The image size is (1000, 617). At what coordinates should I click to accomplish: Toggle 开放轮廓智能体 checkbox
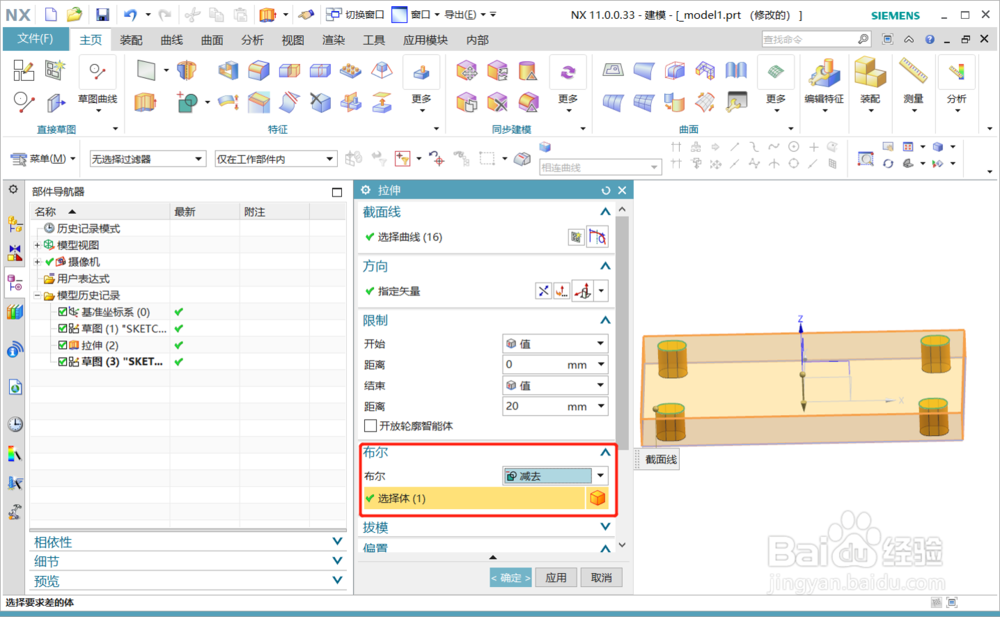click(371, 426)
